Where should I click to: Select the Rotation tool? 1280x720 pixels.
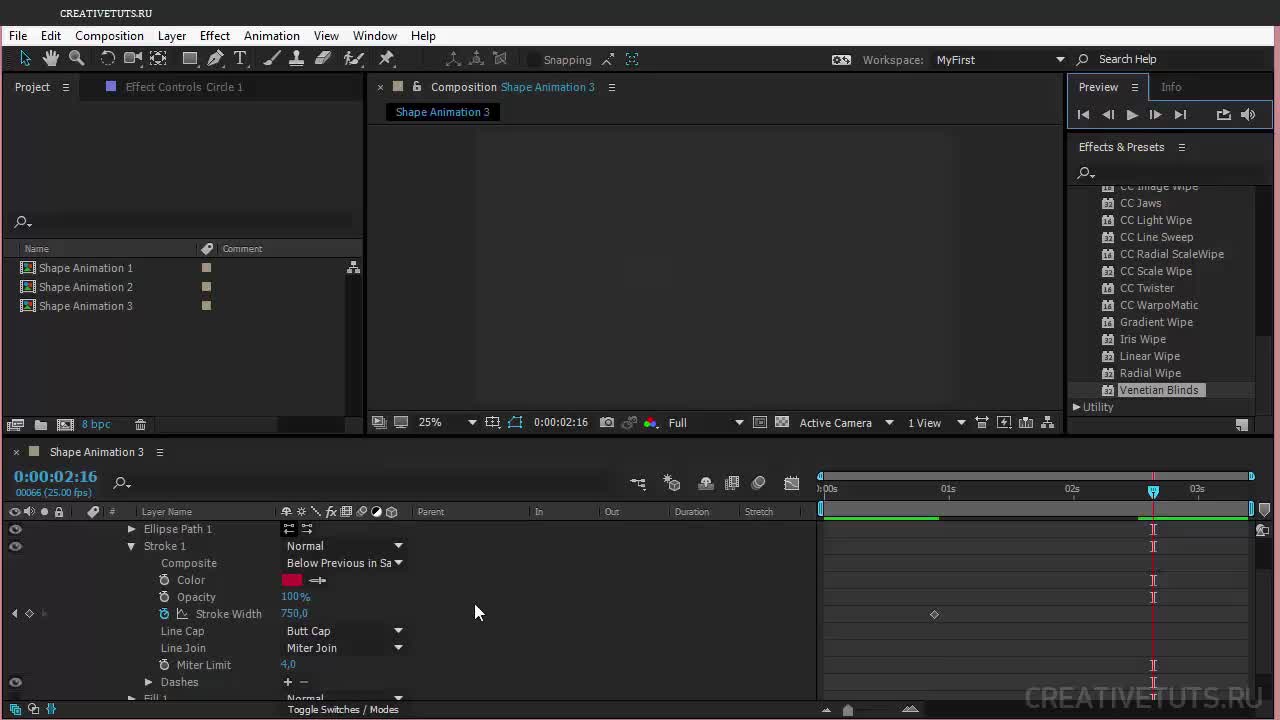pos(108,59)
